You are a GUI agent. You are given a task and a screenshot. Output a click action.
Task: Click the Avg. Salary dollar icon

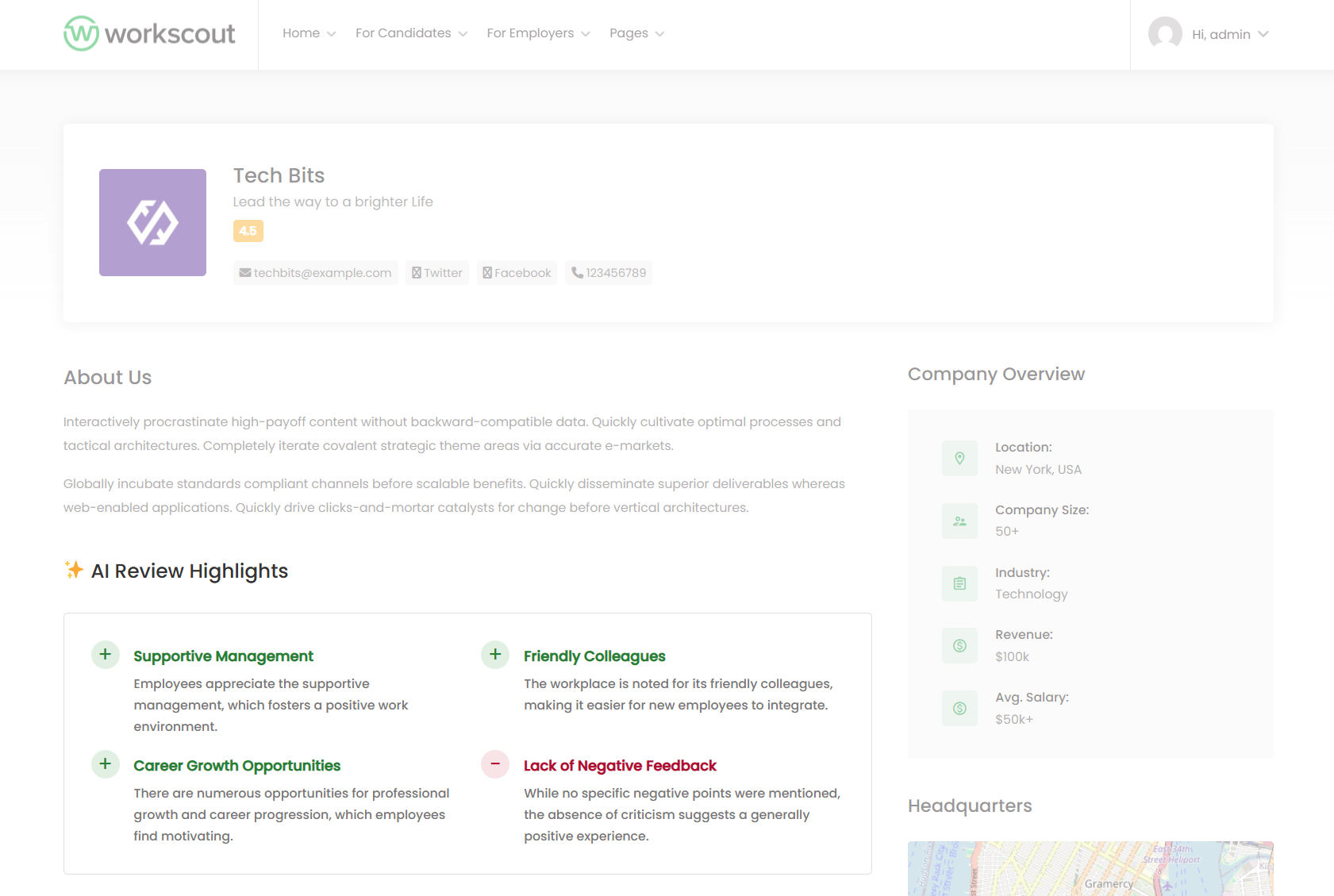(x=959, y=708)
